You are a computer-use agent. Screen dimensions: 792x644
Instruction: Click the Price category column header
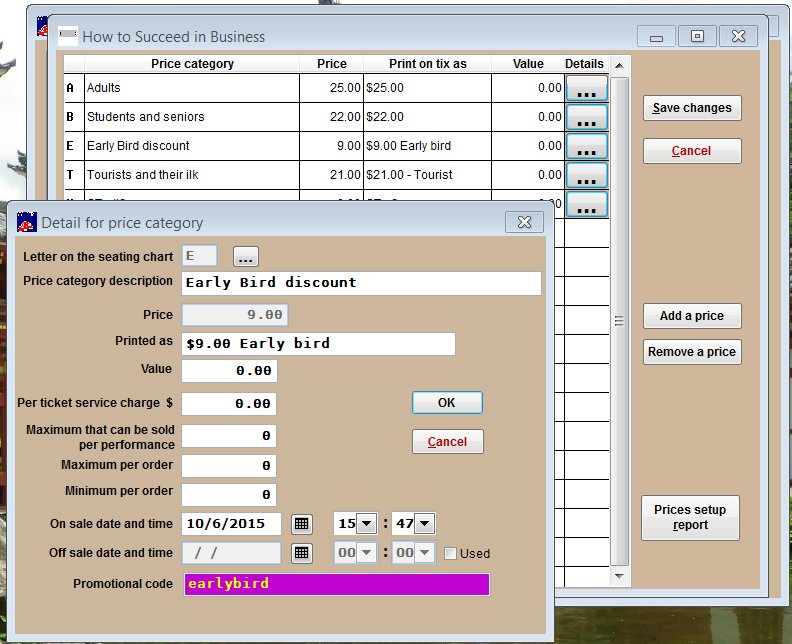[192, 64]
